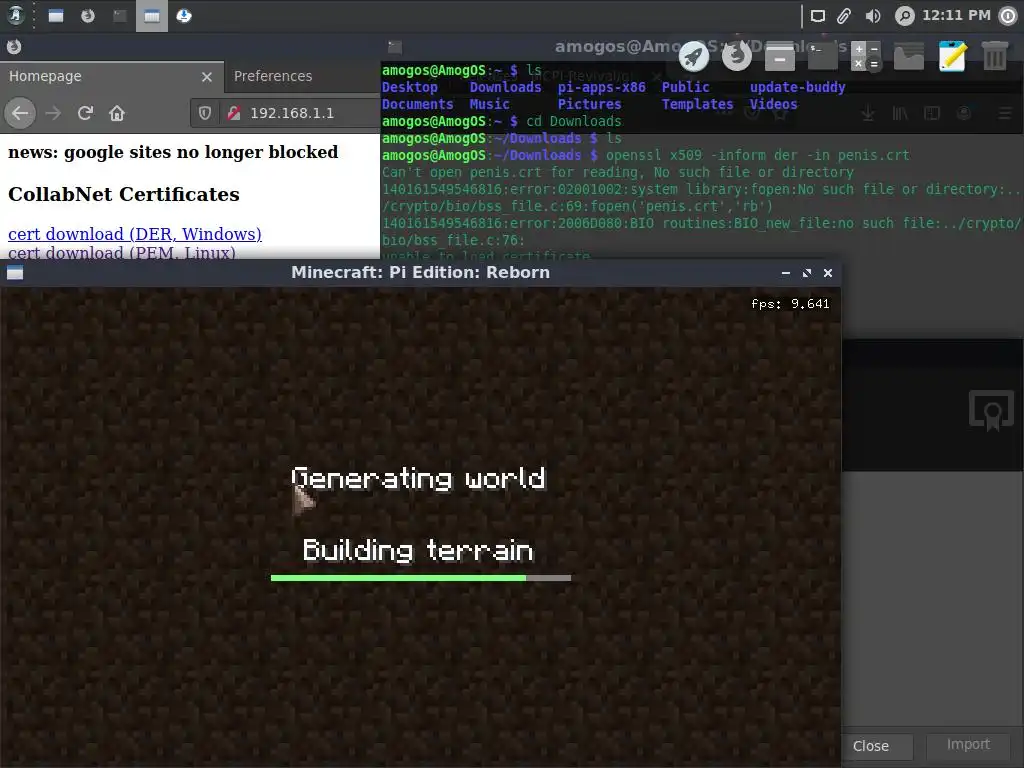1024x768 pixels.
Task: Click the fps counter in Minecraft
Action: click(x=790, y=304)
